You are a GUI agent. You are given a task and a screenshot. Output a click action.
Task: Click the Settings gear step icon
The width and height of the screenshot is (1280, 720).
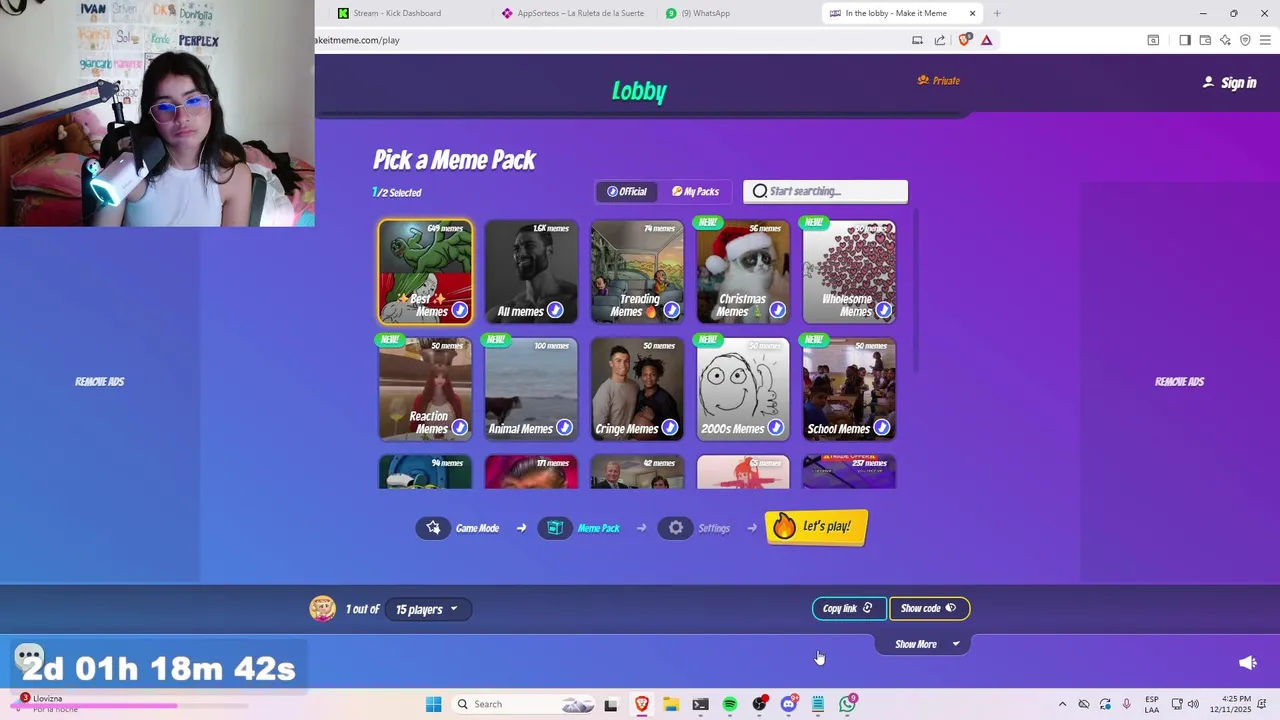pyautogui.click(x=676, y=528)
